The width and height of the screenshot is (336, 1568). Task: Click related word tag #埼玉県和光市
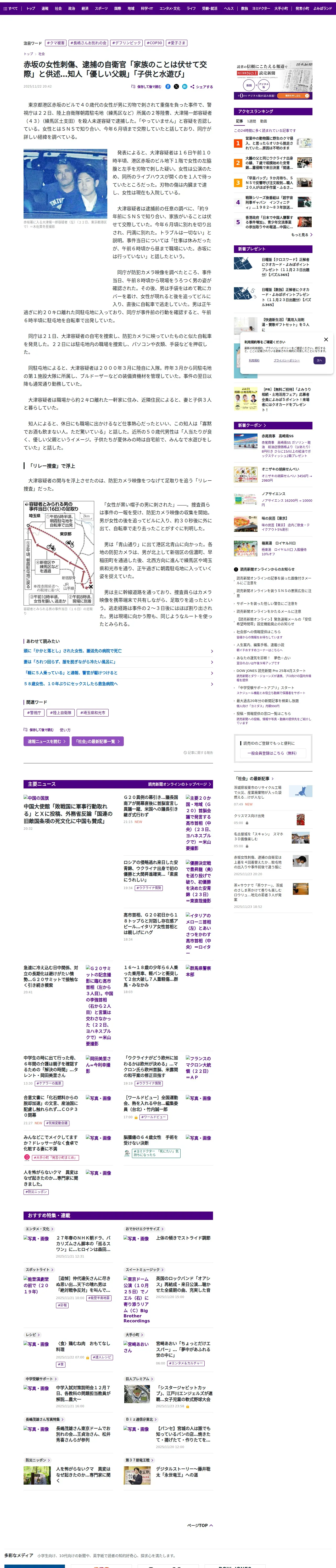click(93, 713)
